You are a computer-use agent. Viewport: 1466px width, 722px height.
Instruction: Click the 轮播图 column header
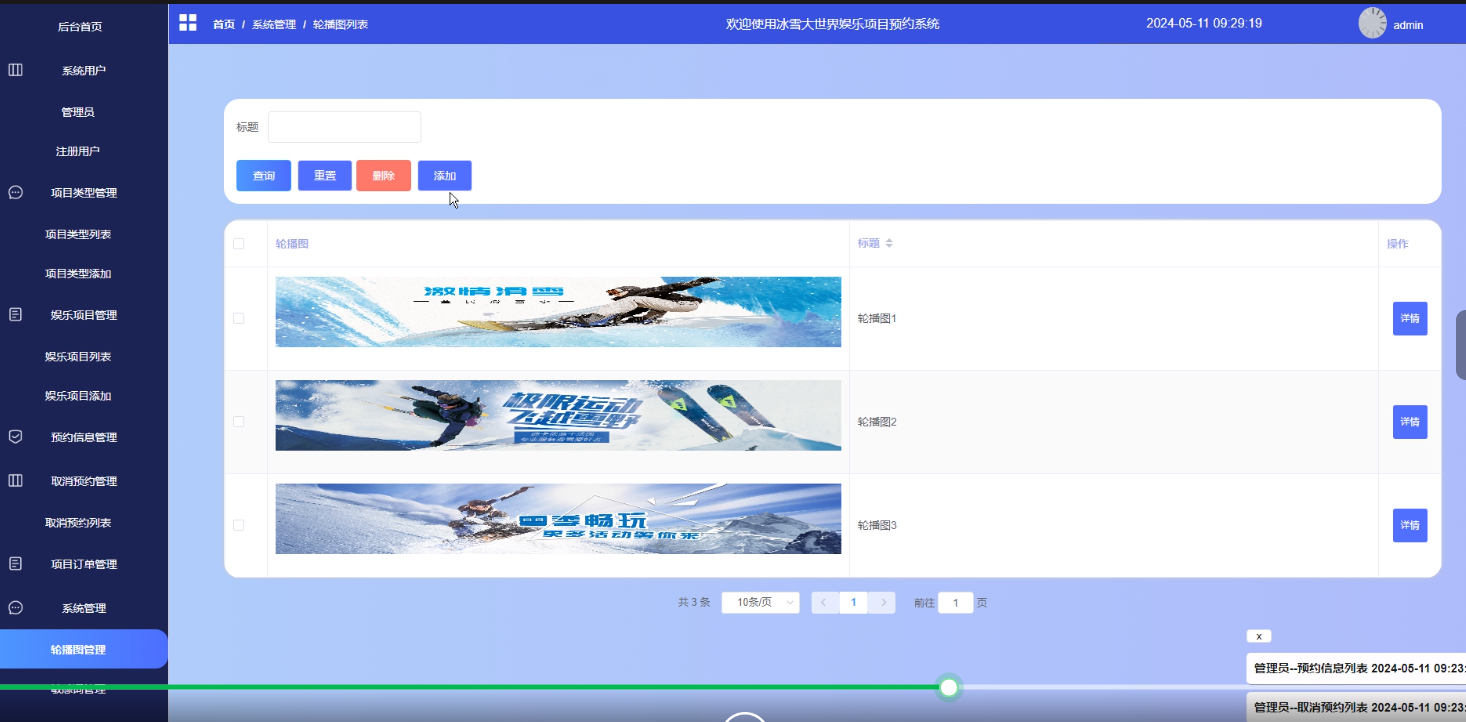click(x=292, y=243)
